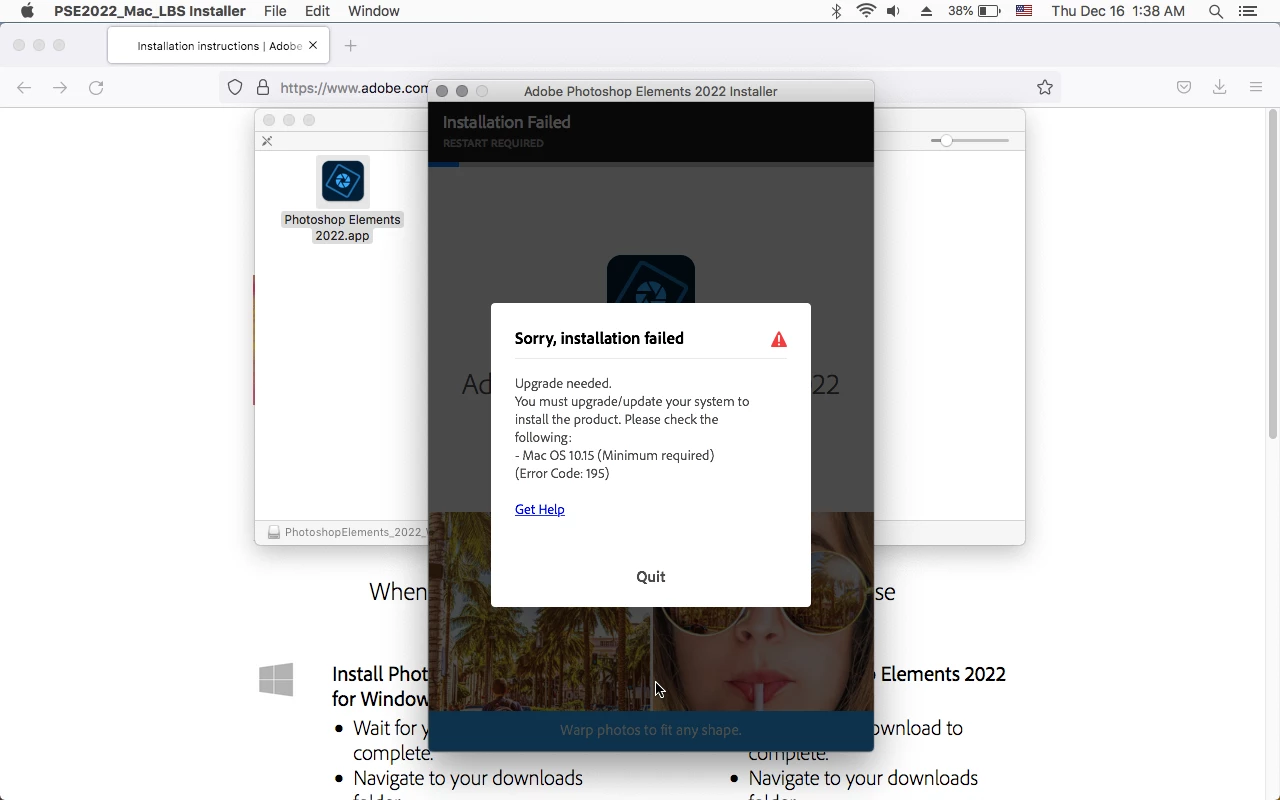Click the shield tracking protection icon
This screenshot has height=800, width=1280.
(235, 88)
